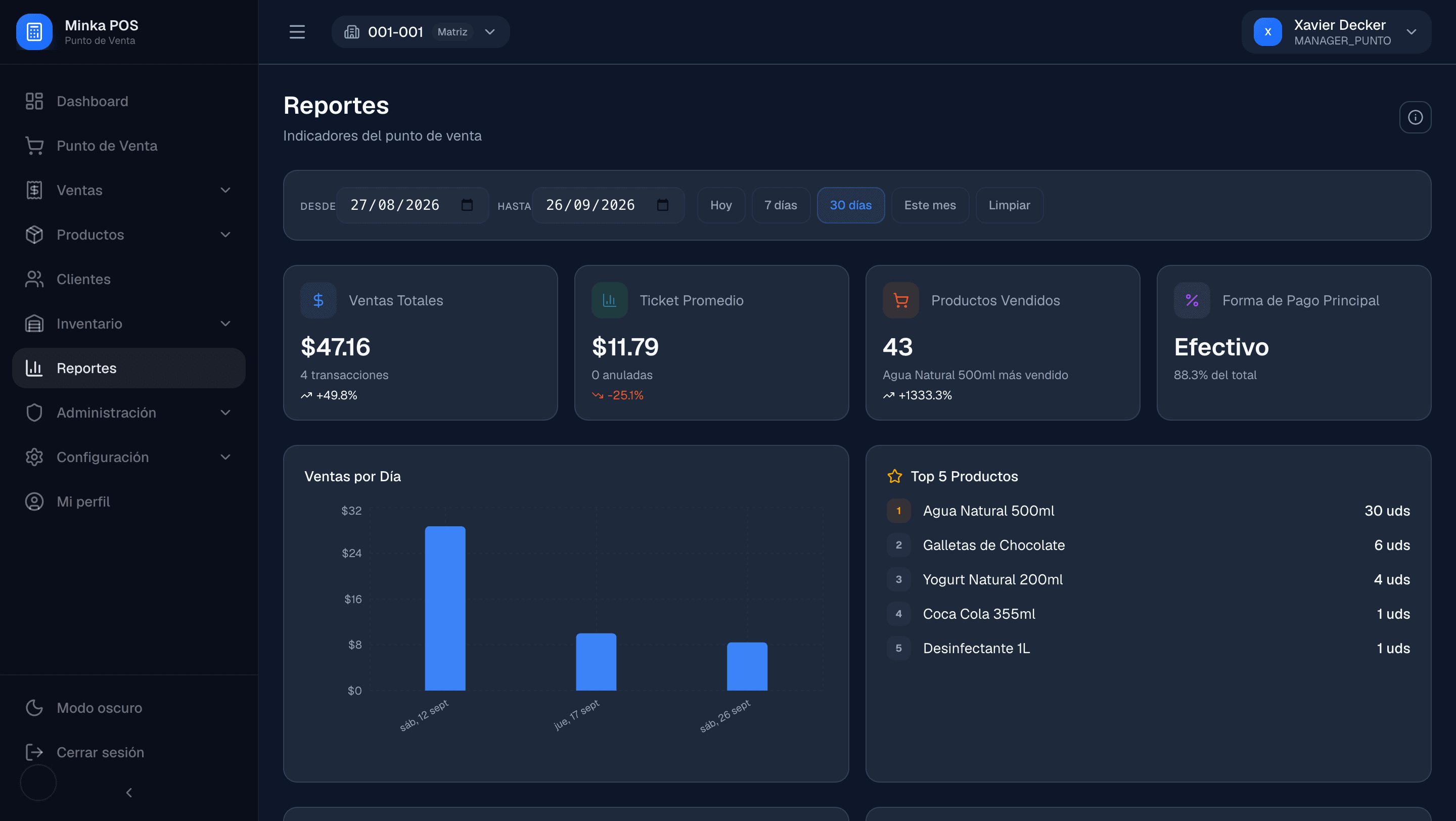This screenshot has width=1456, height=821.
Task: Click the Ticket Promedio chart icon
Action: [x=609, y=300]
